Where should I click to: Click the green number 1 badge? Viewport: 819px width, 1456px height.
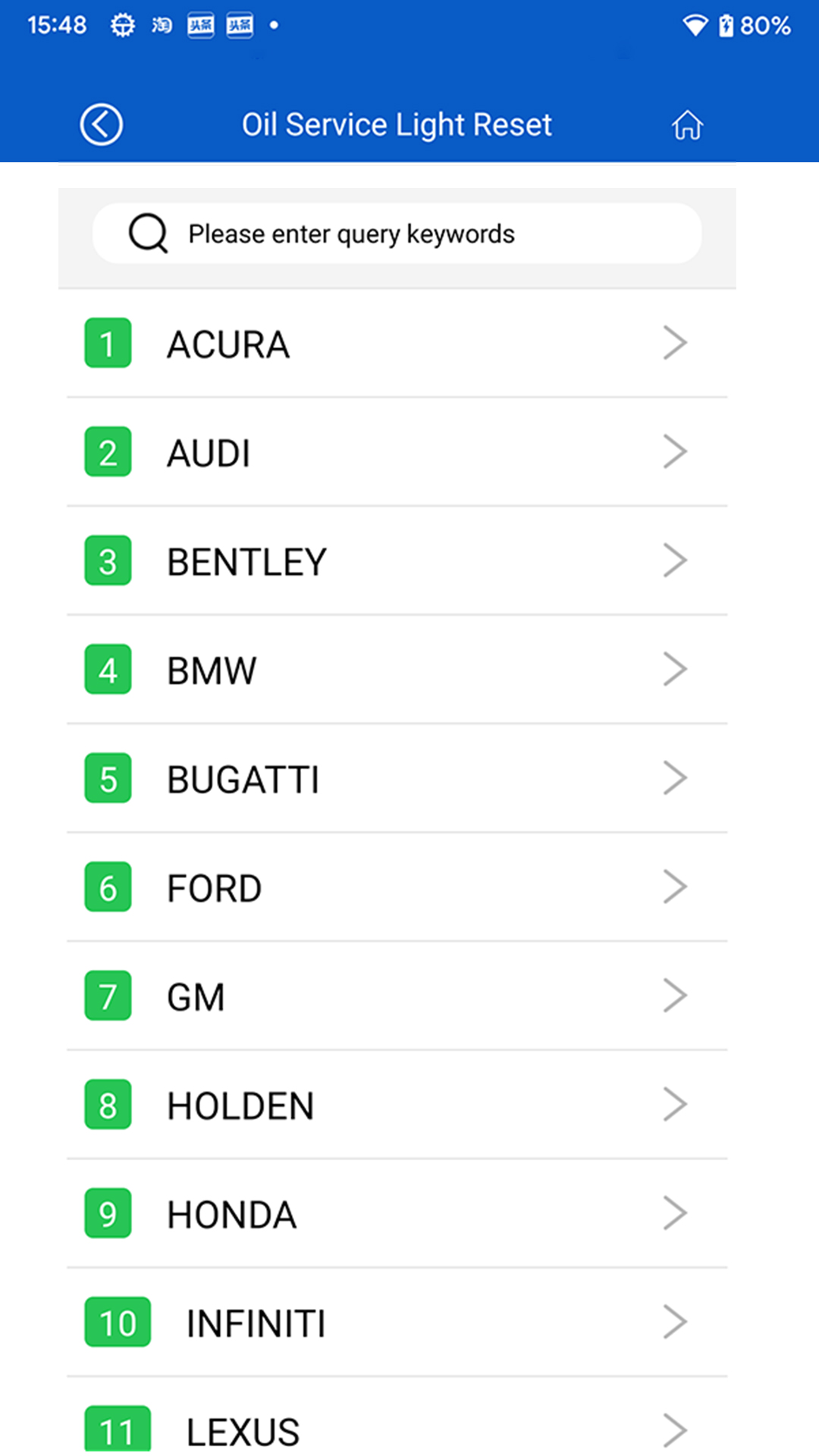tap(108, 344)
